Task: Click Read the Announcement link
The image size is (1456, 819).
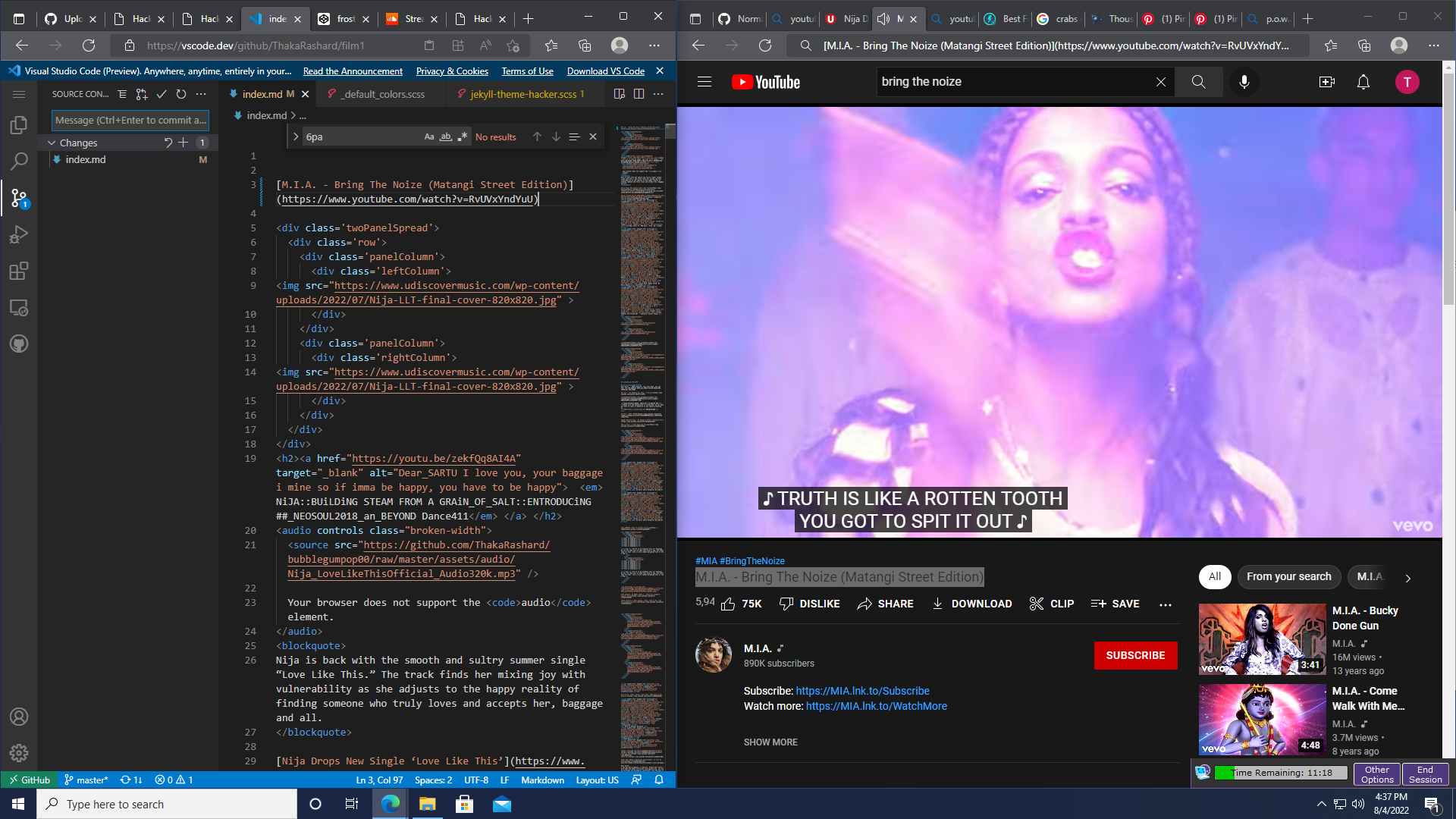Action: (353, 71)
